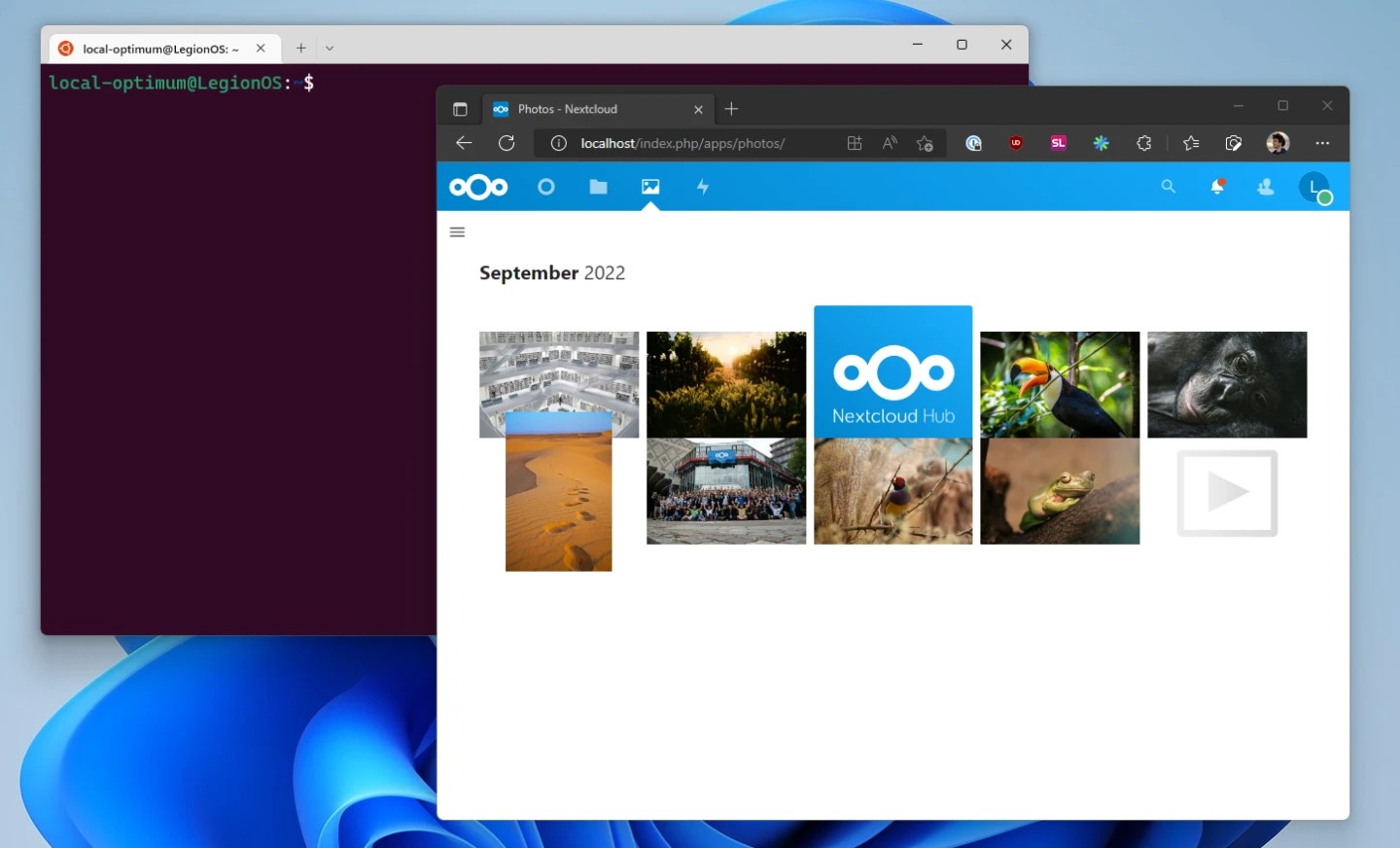1400x848 pixels.
Task: Add this page to favorites
Action: point(925,143)
